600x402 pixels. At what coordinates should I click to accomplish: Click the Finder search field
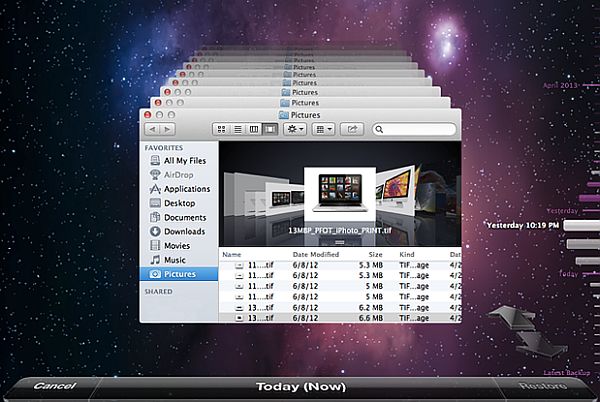pyautogui.click(x=414, y=129)
